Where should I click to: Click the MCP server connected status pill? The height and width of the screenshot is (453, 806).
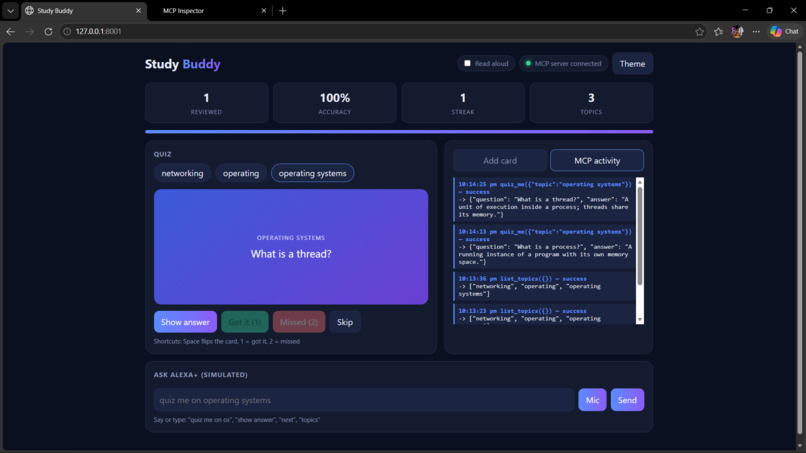click(x=563, y=64)
